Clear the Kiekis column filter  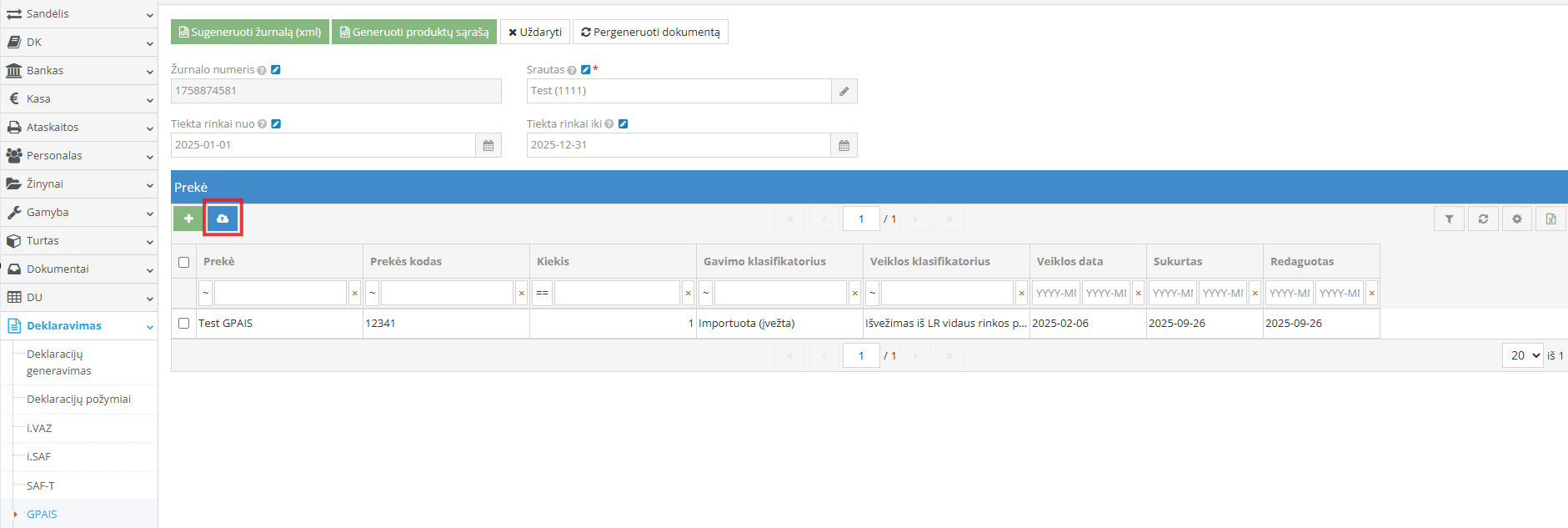(689, 293)
